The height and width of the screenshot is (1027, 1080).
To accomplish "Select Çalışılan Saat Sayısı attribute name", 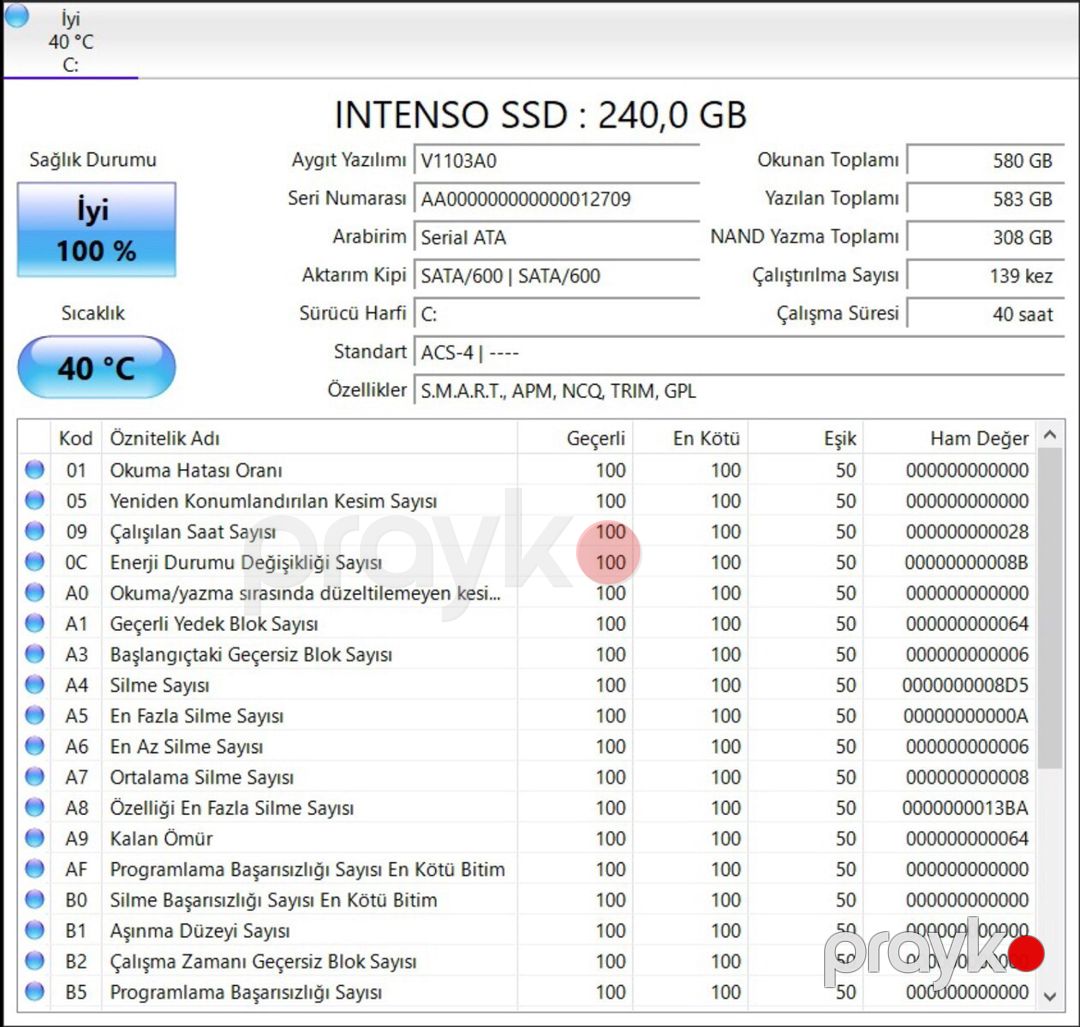I will pyautogui.click(x=193, y=532).
